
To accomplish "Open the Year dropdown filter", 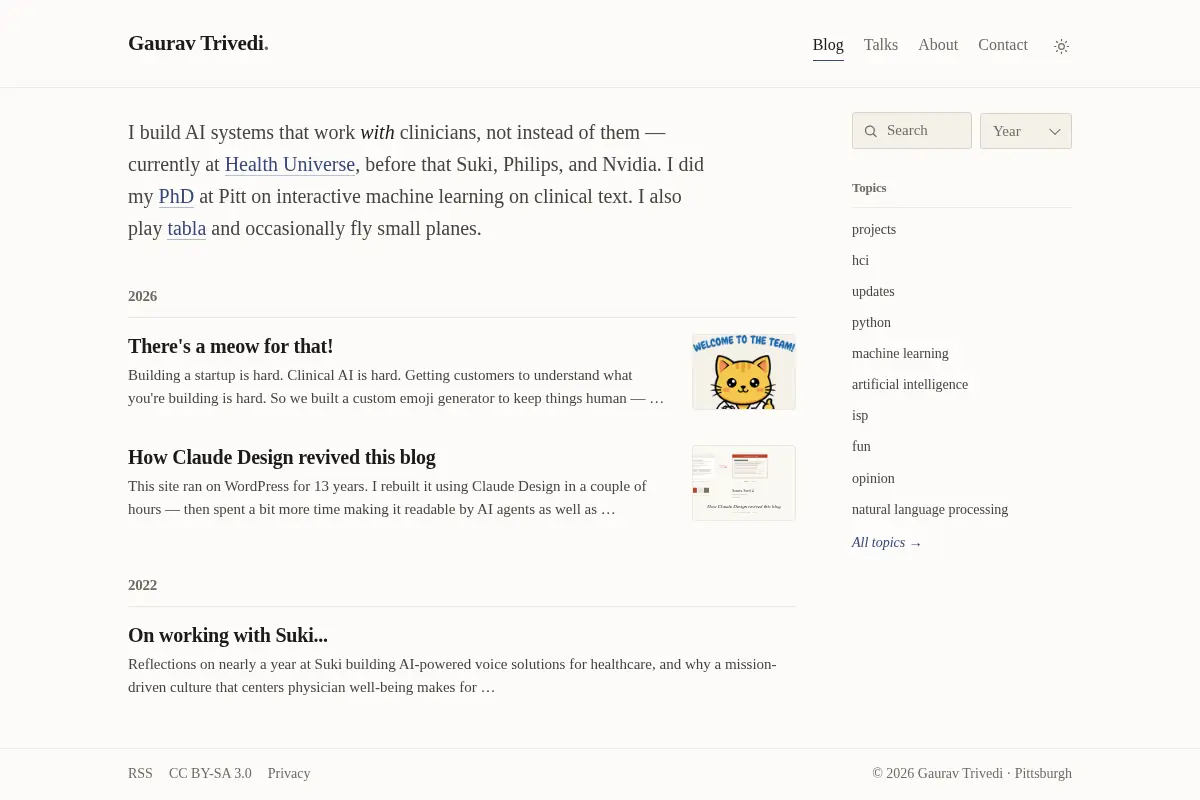I will click(1026, 131).
